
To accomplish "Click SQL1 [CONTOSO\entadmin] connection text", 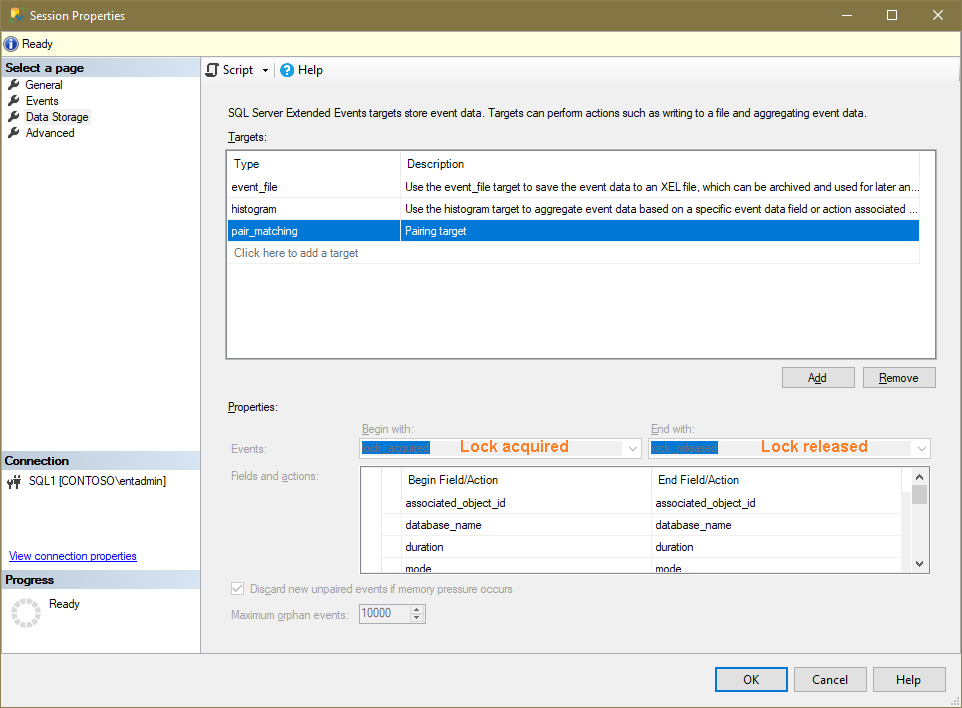I will coord(98,481).
